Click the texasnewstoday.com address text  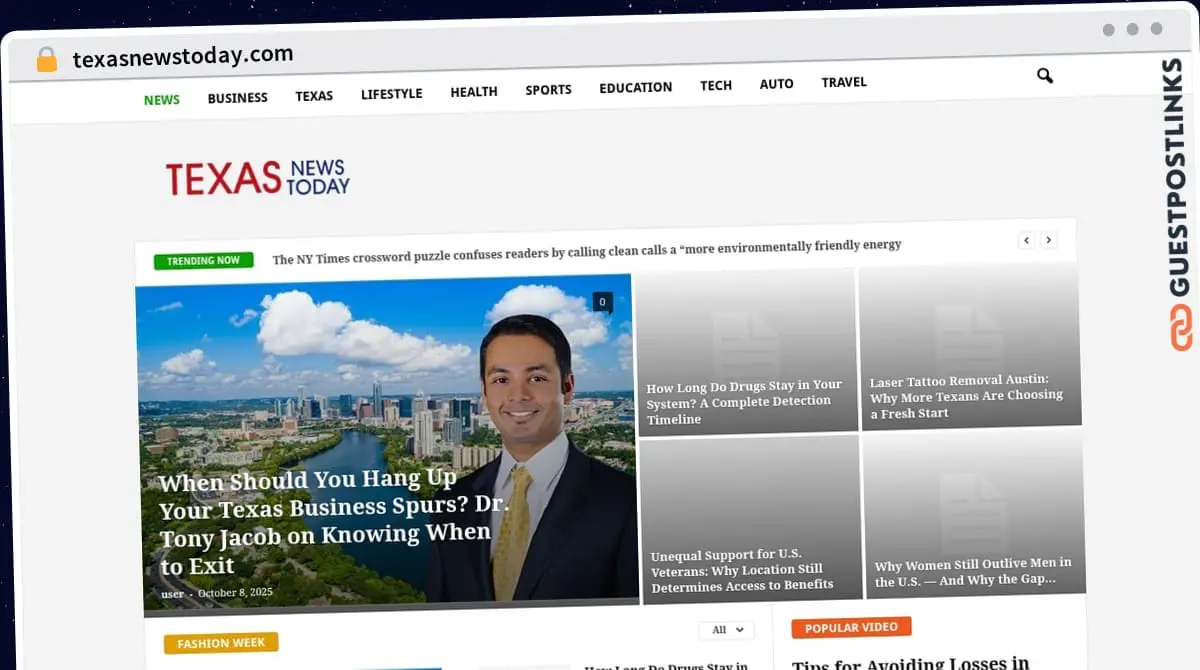coord(183,57)
